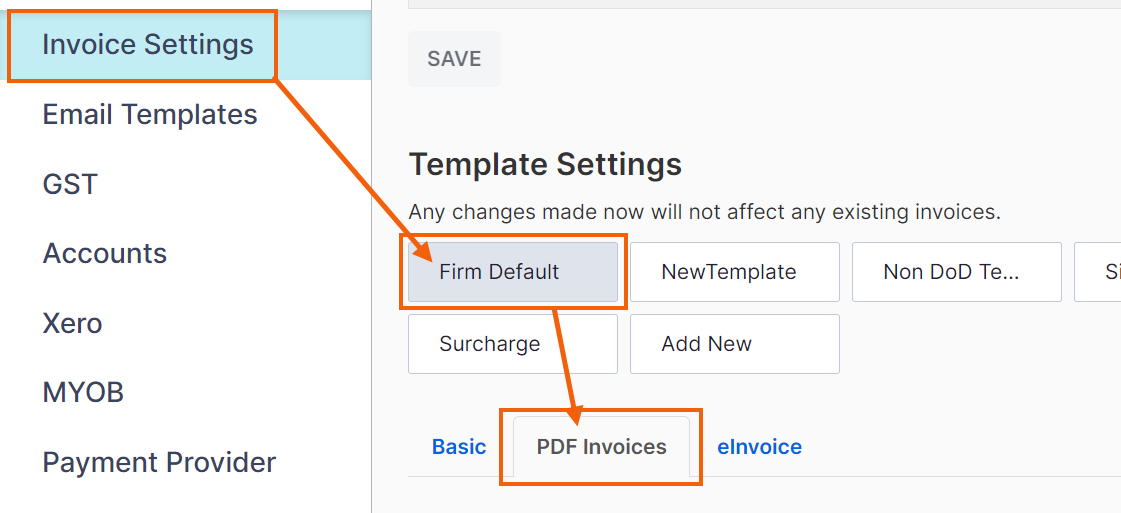Select the Firm Default template

point(513,272)
